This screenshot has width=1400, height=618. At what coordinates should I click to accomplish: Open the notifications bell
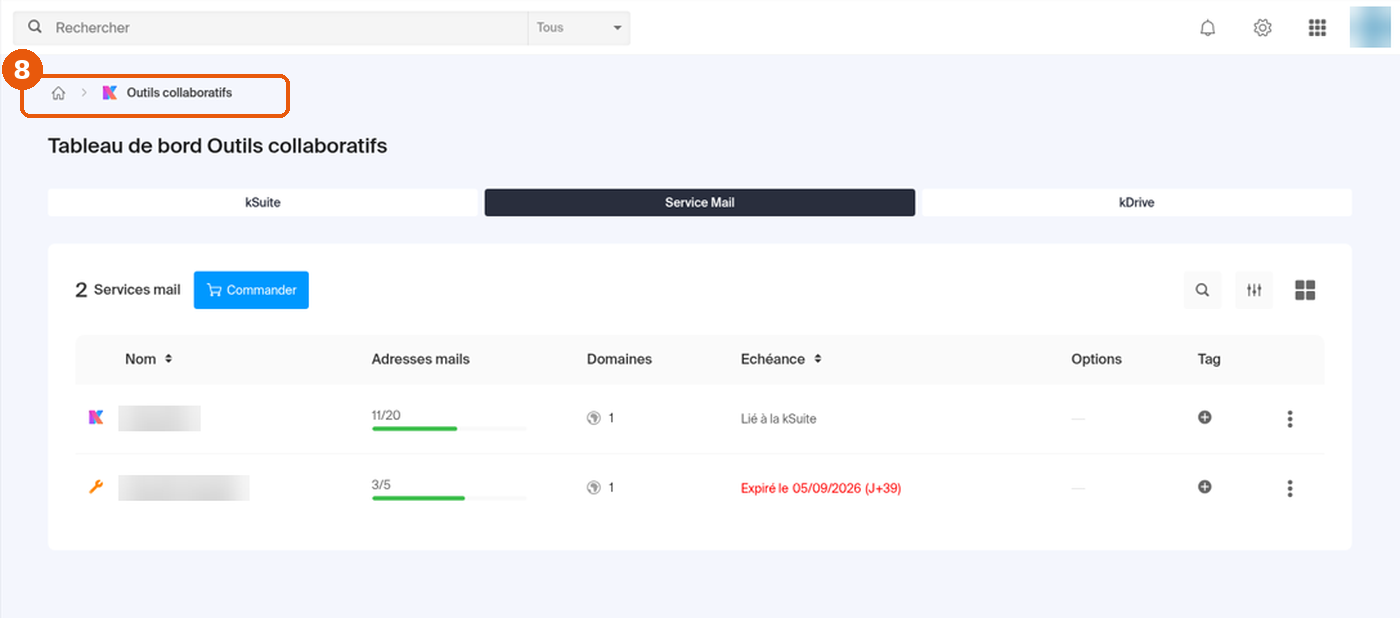pos(1208,28)
